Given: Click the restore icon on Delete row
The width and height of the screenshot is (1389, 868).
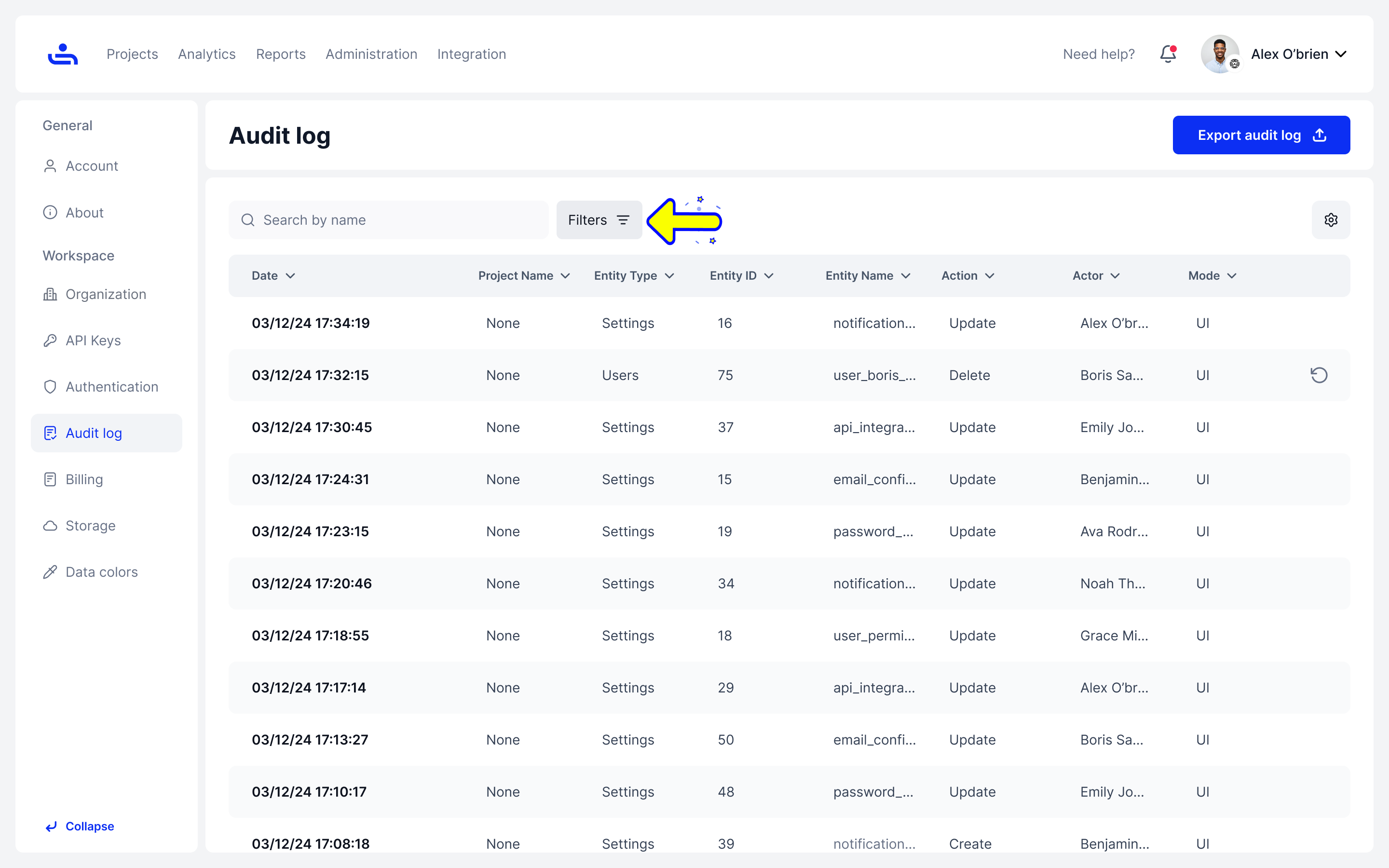Looking at the screenshot, I should pos(1319,375).
